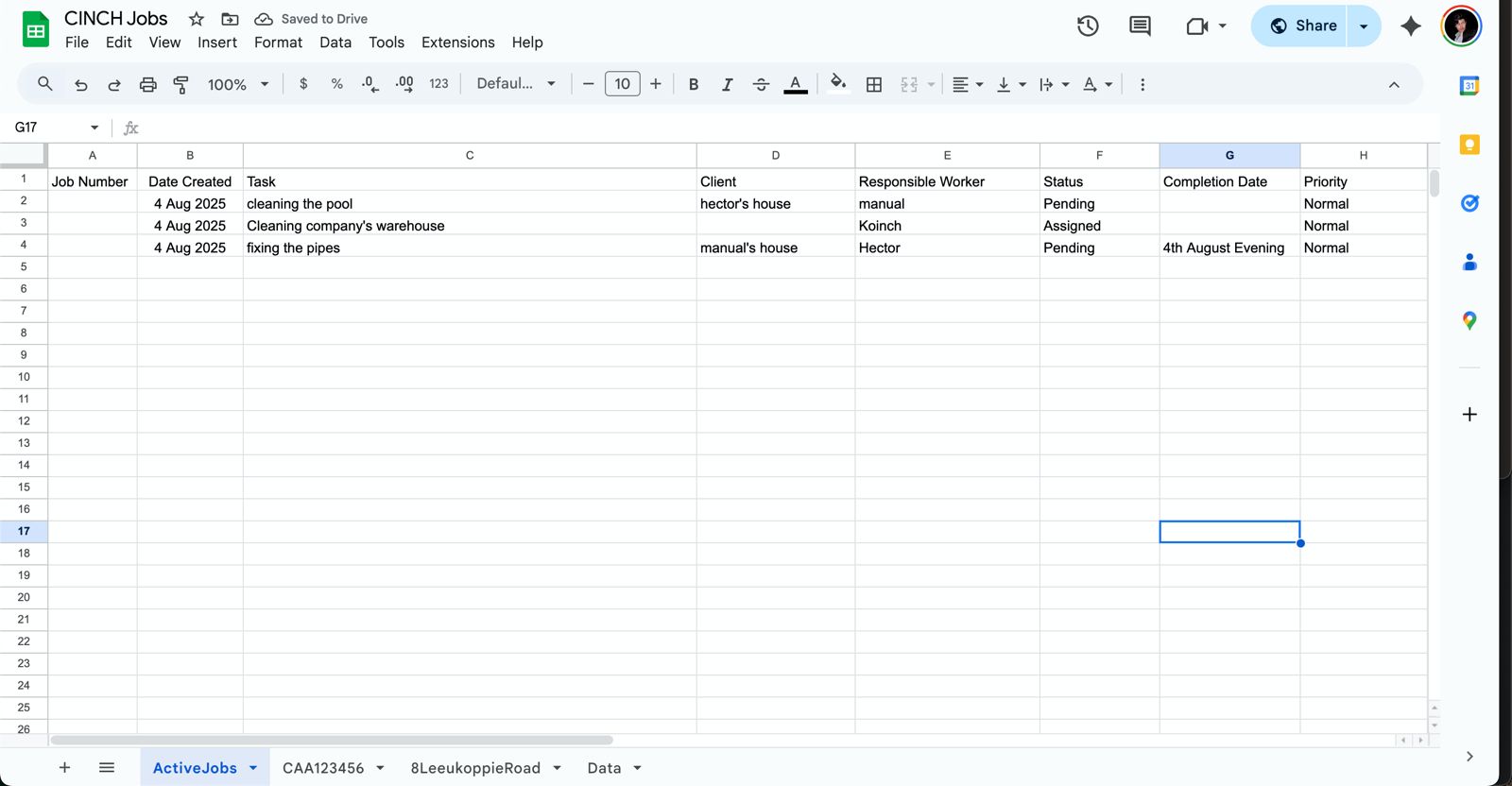Decrease decimal places
This screenshot has height=786, width=1512.
[370, 84]
